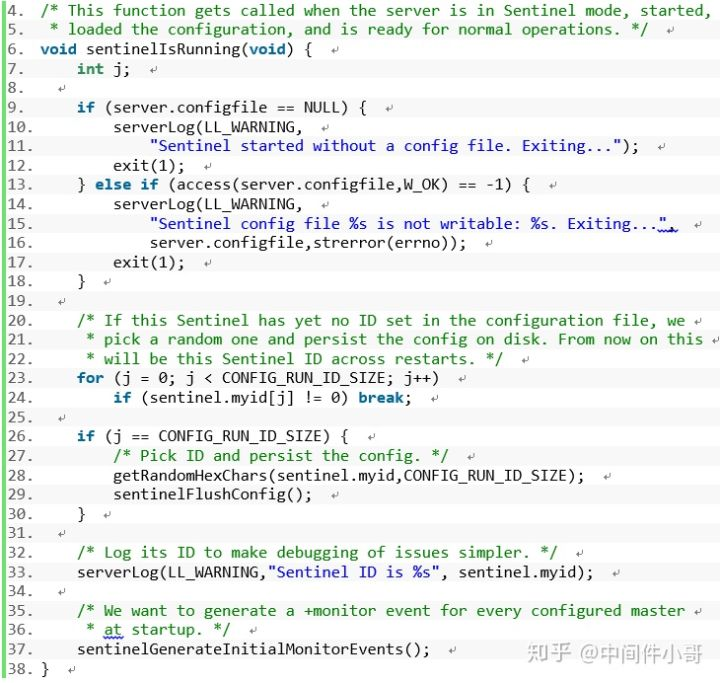Click comment 'pick a random one and persist'

point(235,340)
